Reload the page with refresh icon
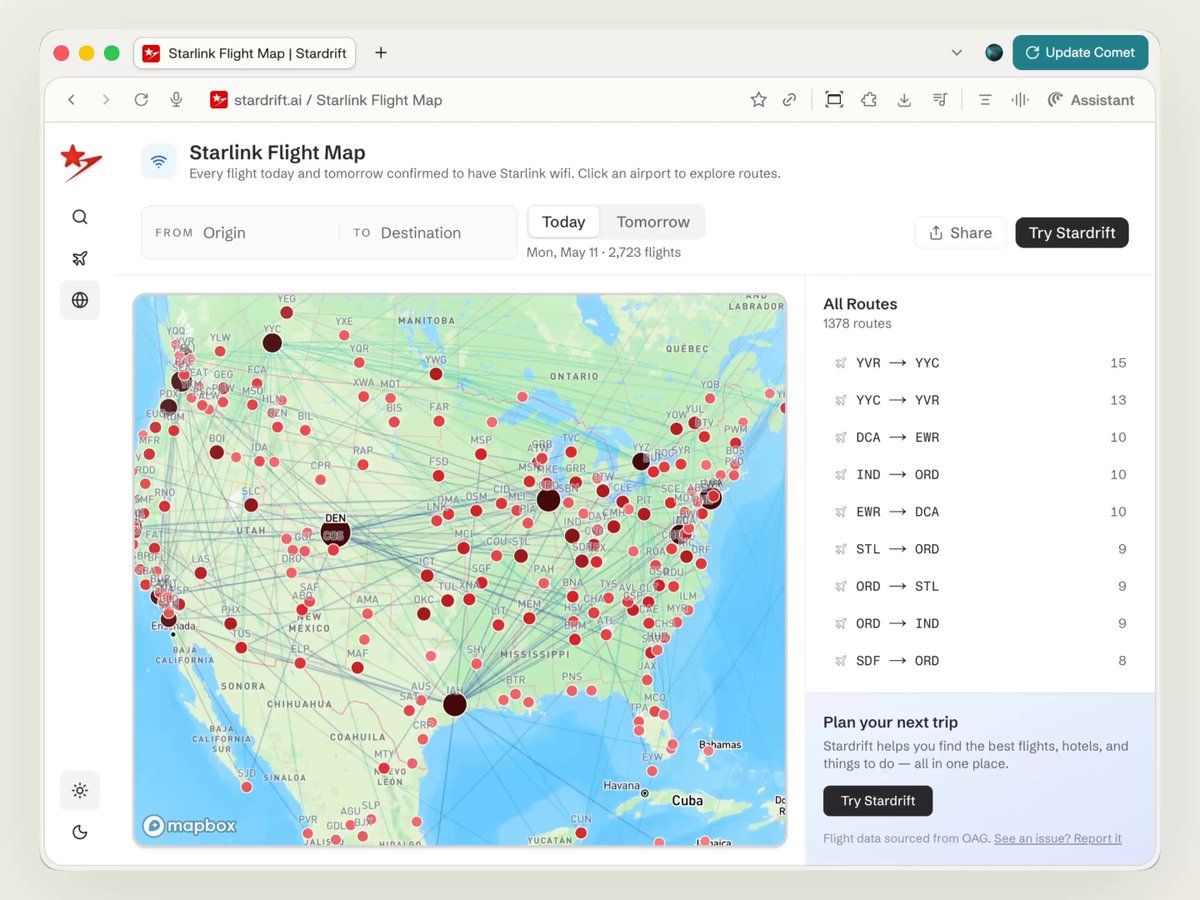Screen dimensions: 1200x900 141,100
